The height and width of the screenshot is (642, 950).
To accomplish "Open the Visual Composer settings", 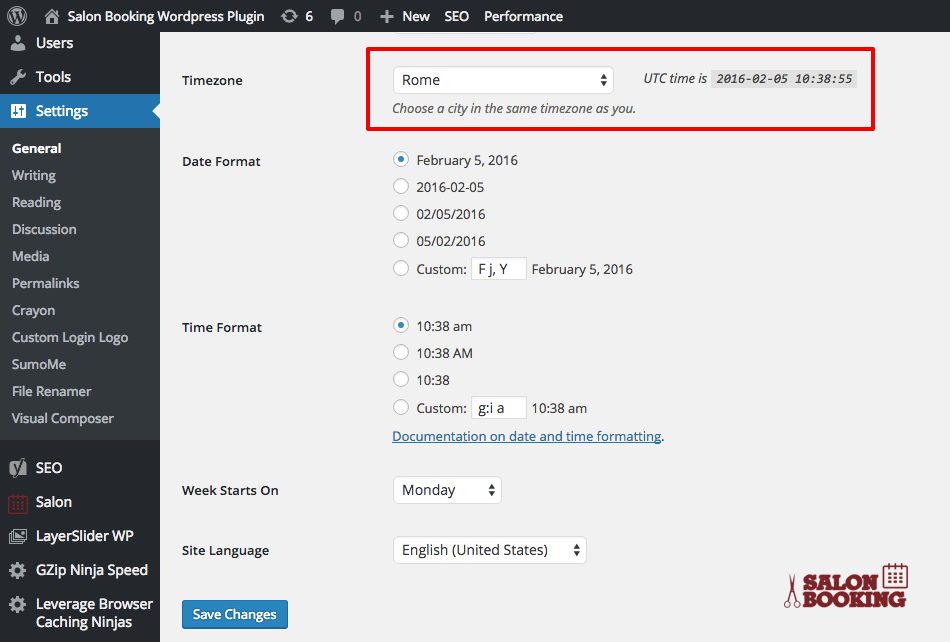I will (62, 419).
